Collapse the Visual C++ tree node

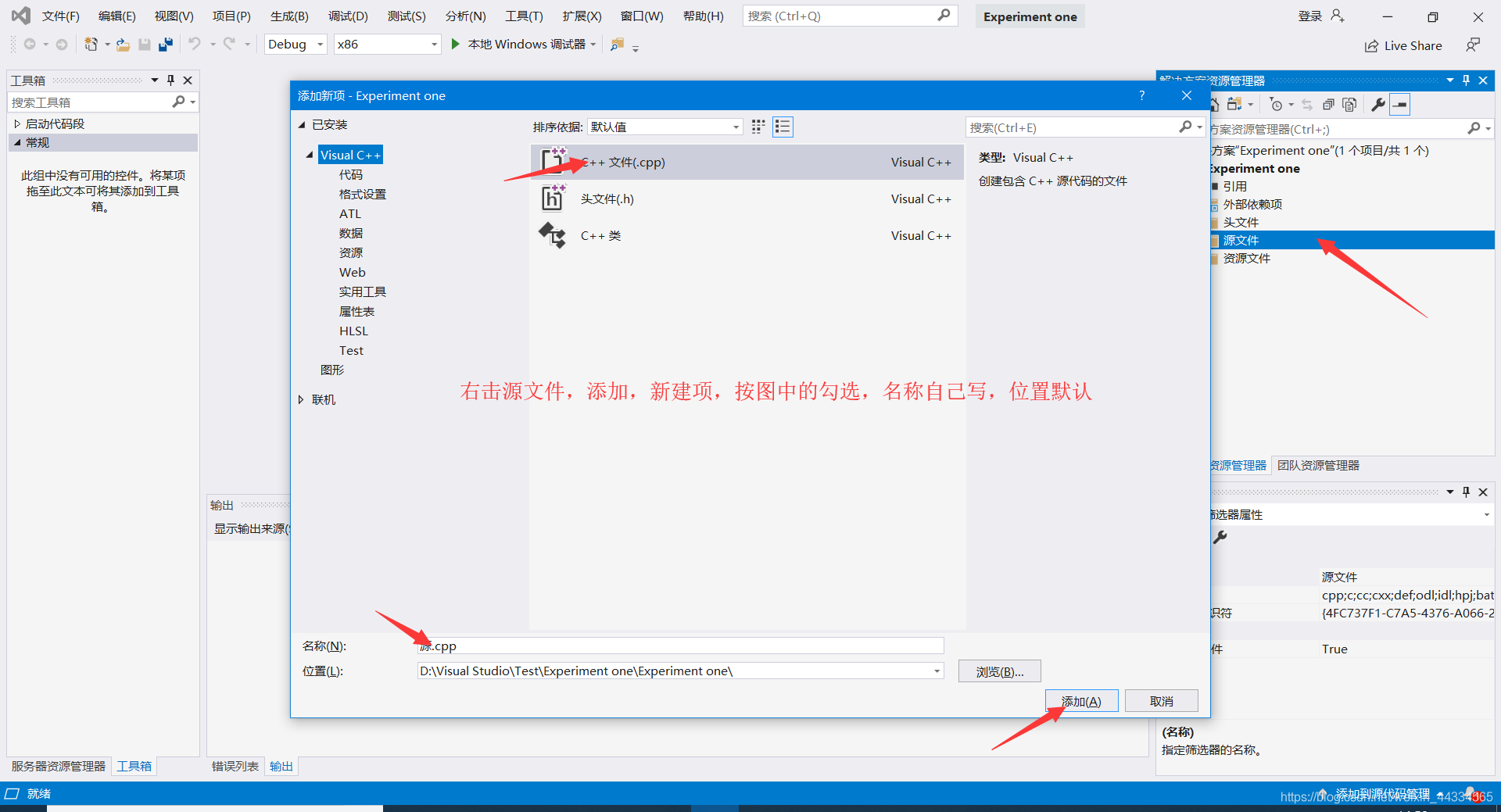coord(310,155)
